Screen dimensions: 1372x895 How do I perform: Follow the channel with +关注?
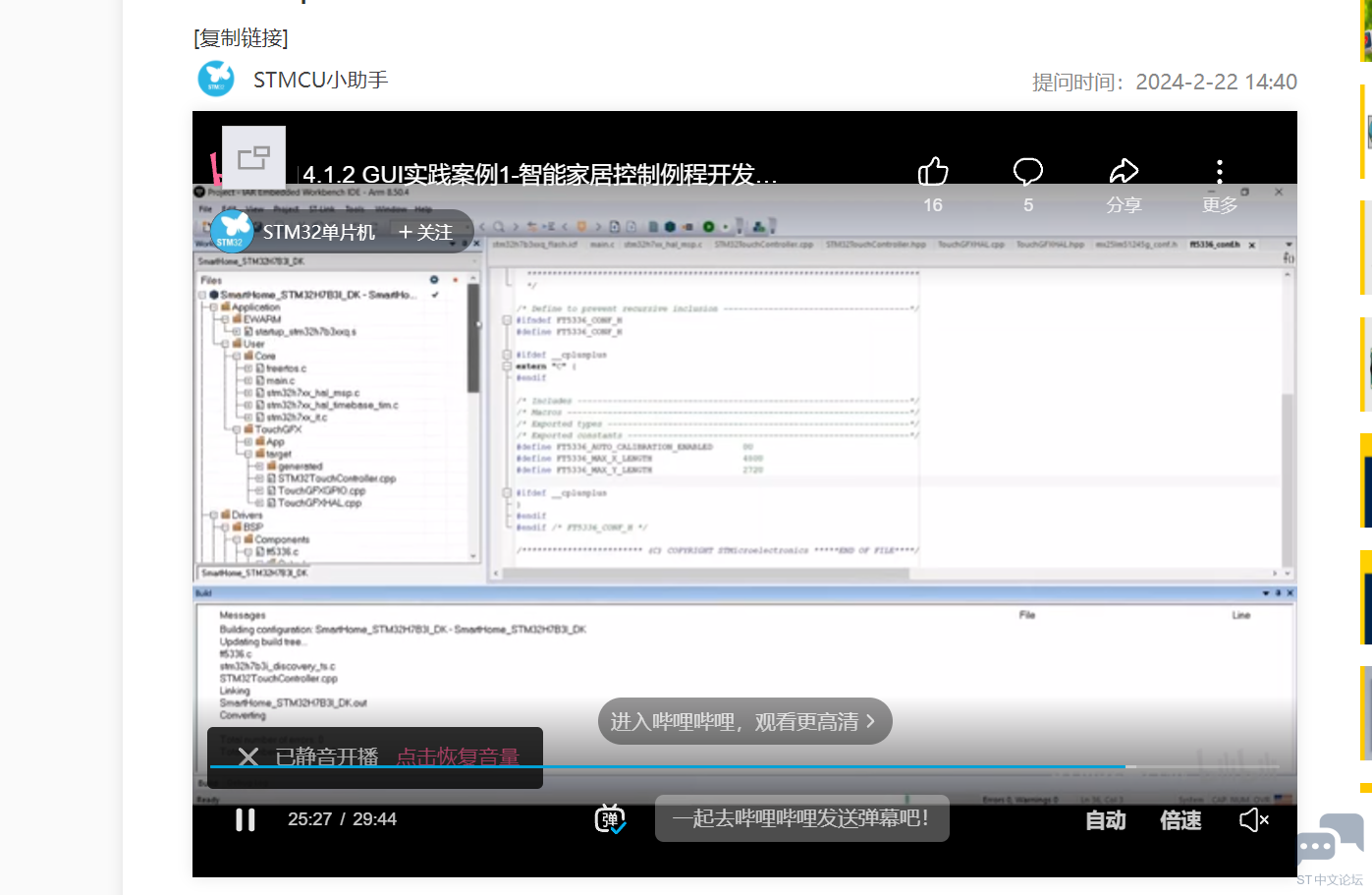click(x=426, y=233)
